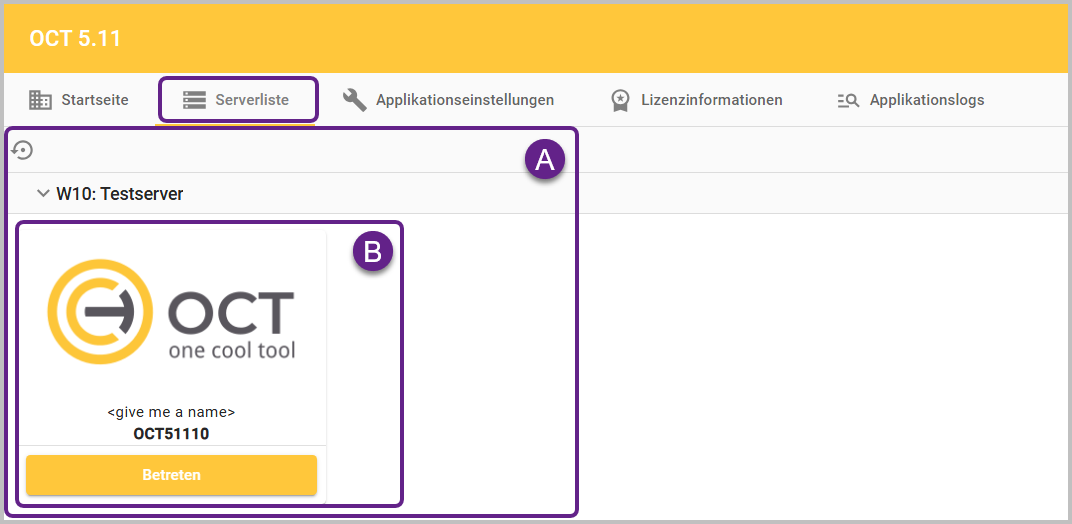Collapse the W10: Testserver group chevron
This screenshot has height=524, width=1072.
(42, 193)
